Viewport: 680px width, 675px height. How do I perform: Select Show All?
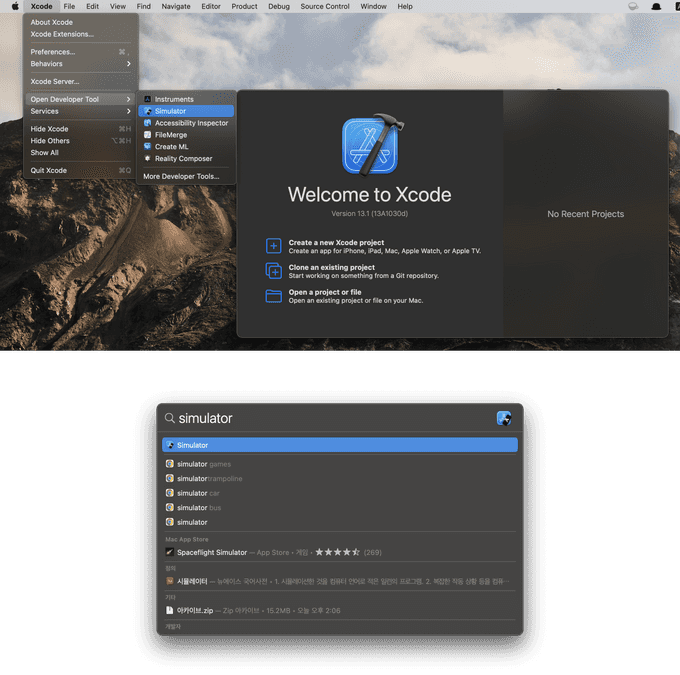tap(81, 153)
